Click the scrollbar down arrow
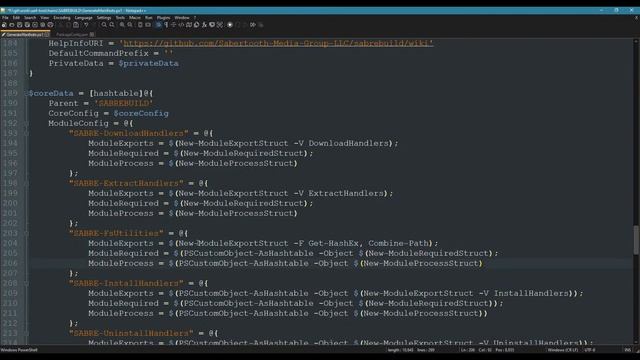The height and width of the screenshot is (360, 640). 636,342
